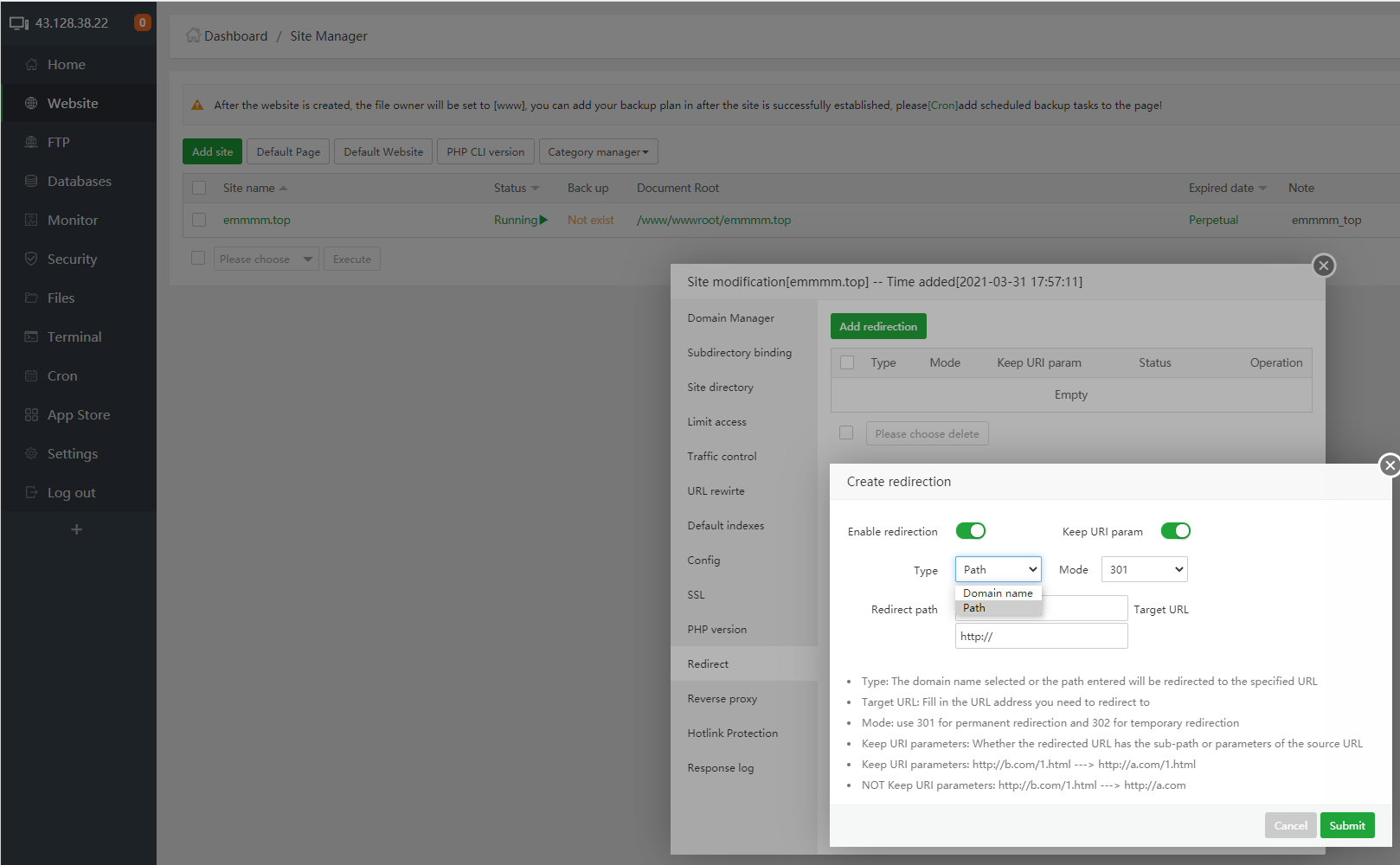Check the box for emmmm.top row
Image resolution: width=1400 pixels, height=865 pixels.
pos(199,220)
